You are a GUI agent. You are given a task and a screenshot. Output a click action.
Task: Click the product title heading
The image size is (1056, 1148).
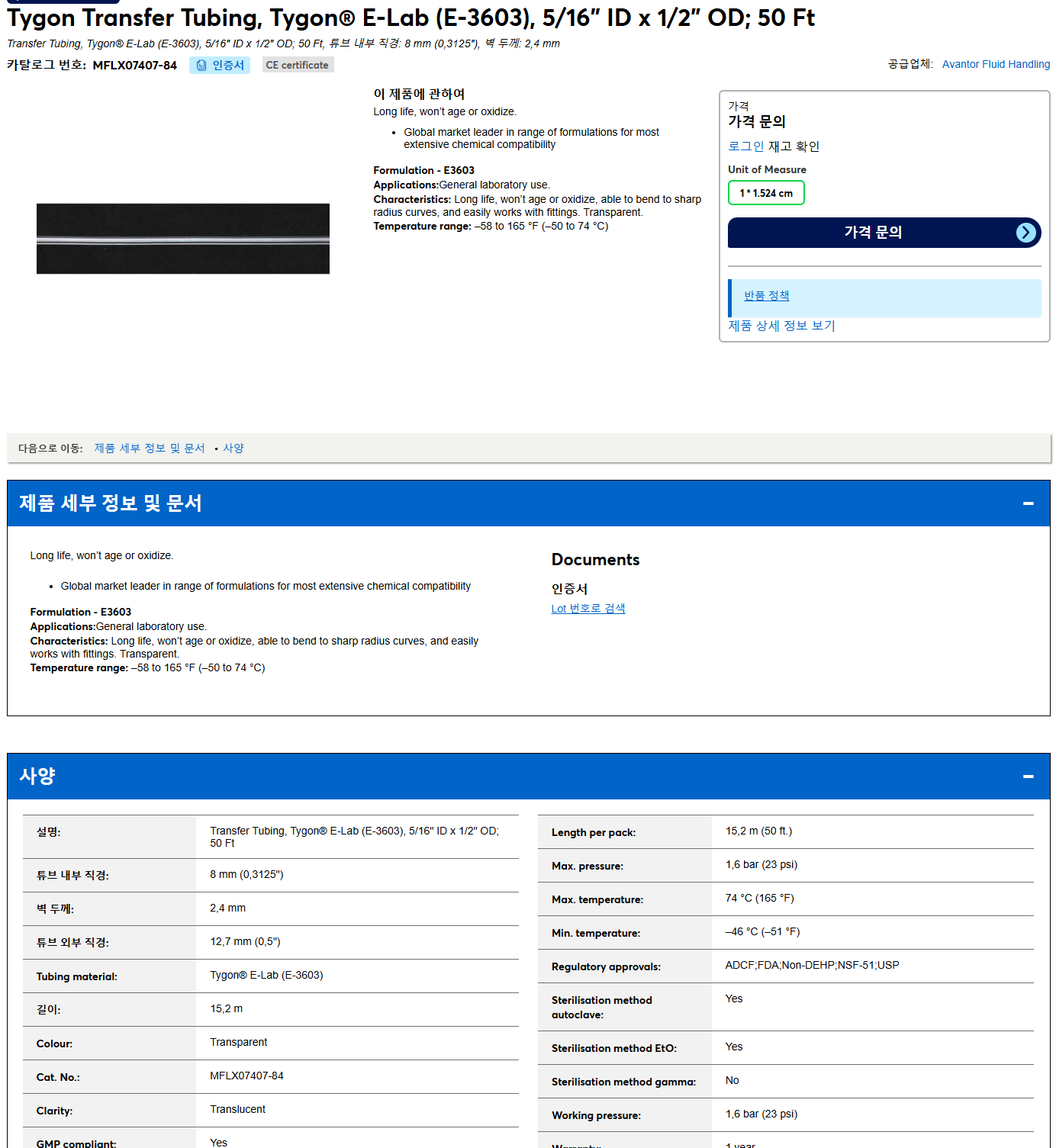(410, 18)
